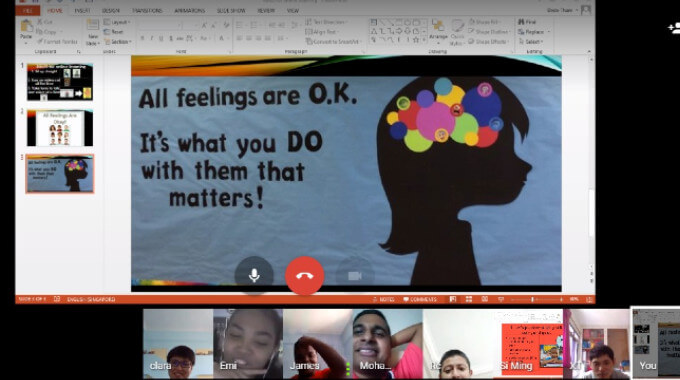Viewport: 680px width, 380px height.
Task: Open the Align Text dropdown
Action: coord(322,32)
